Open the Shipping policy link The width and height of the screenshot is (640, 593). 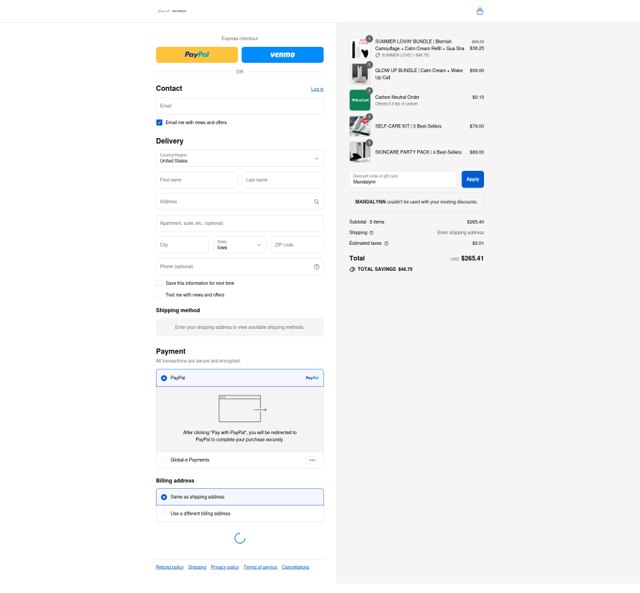pos(197,567)
